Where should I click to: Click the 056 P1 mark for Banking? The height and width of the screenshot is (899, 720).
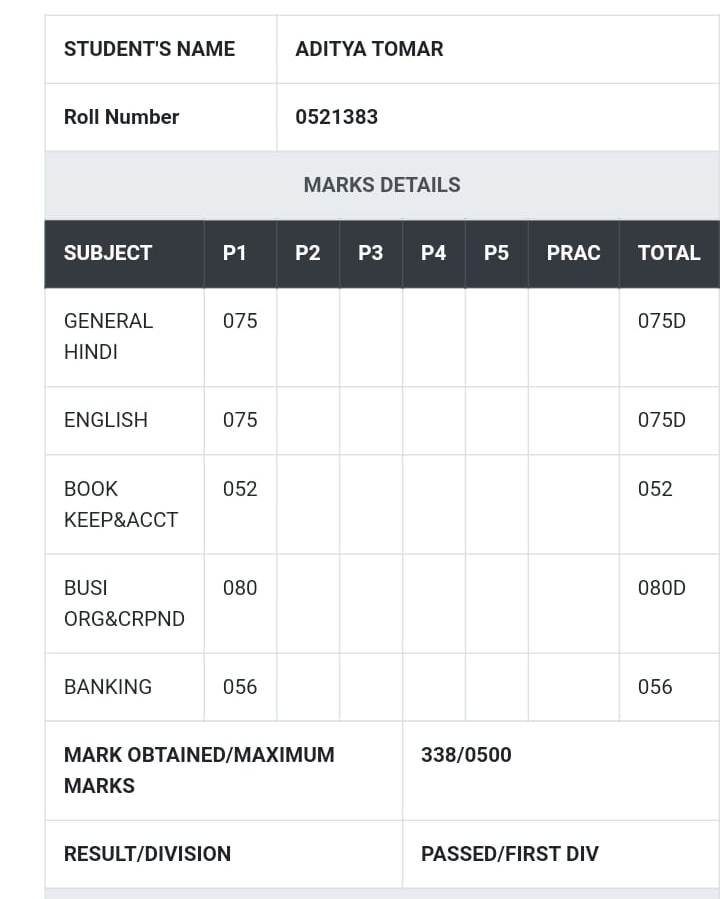240,687
